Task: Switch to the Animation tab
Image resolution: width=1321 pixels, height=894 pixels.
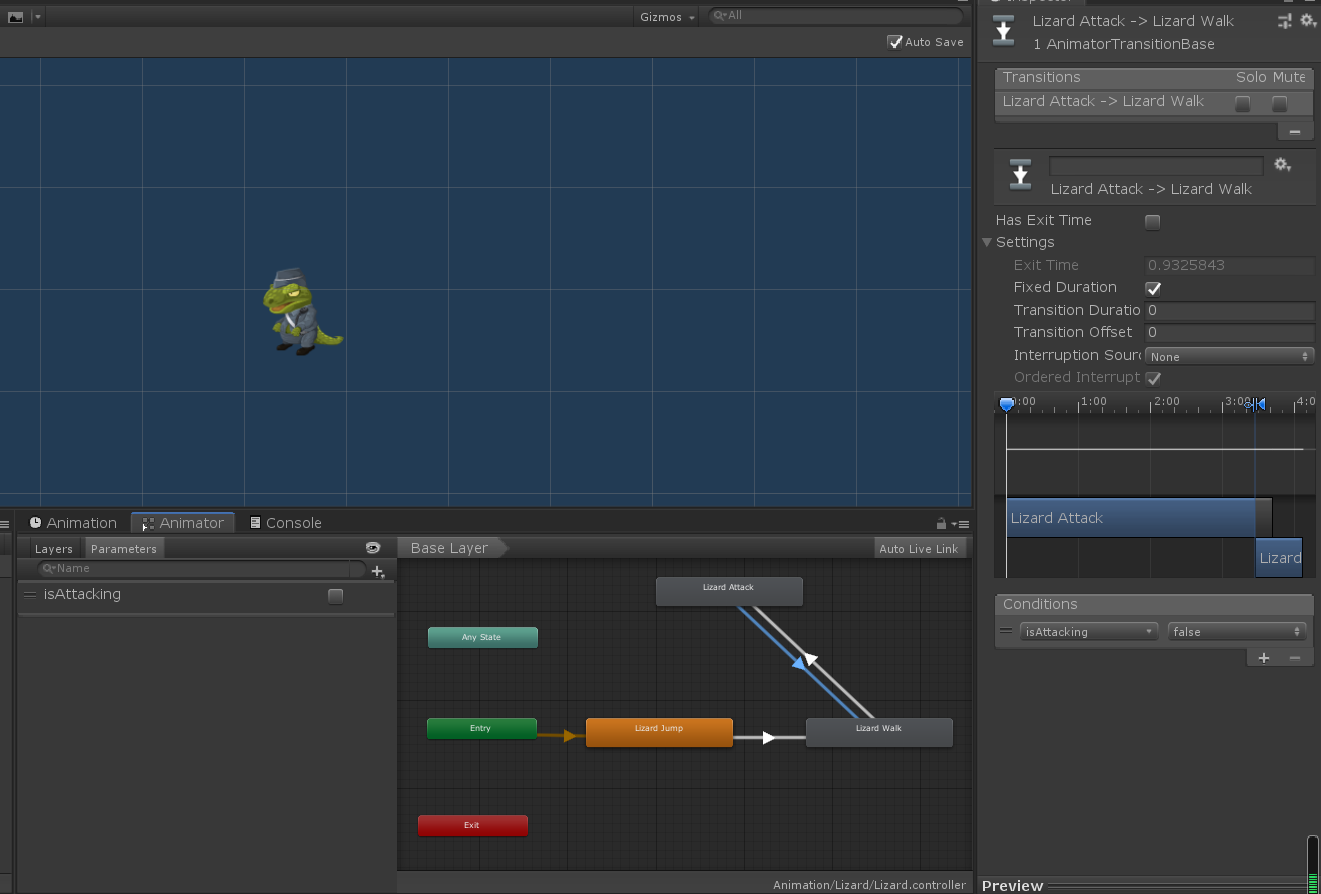Action: coord(73,523)
